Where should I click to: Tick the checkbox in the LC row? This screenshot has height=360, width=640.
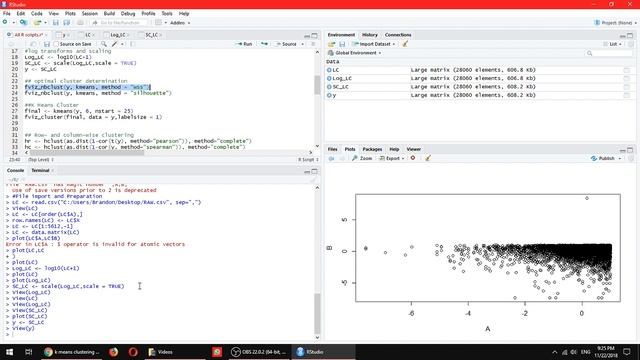[x=627, y=70]
